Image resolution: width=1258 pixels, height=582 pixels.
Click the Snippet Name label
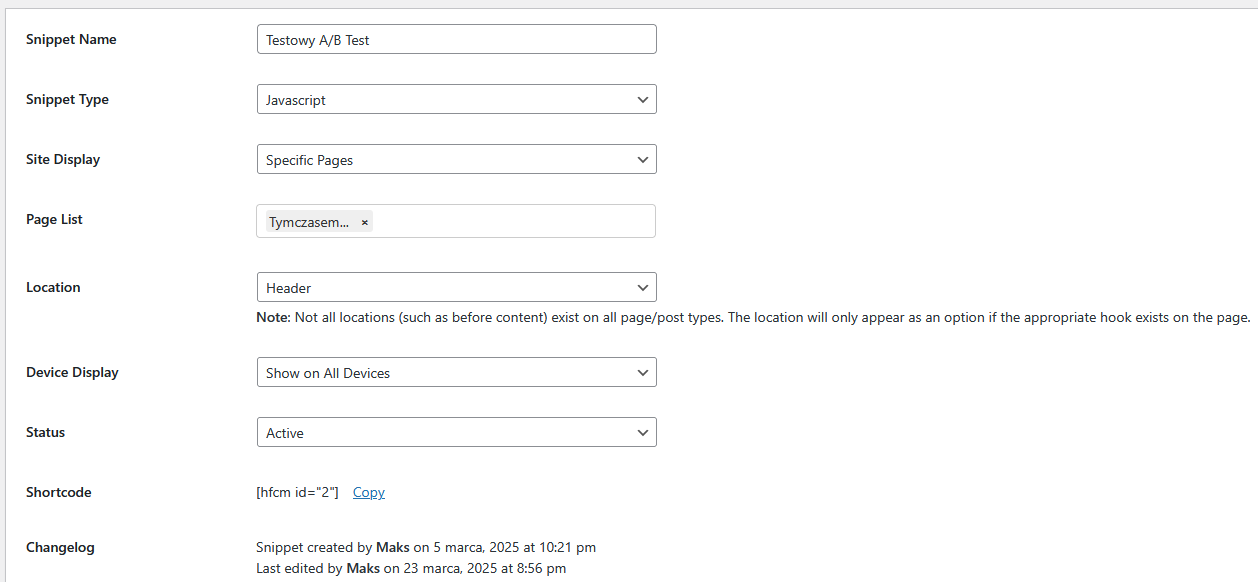pyautogui.click(x=71, y=39)
